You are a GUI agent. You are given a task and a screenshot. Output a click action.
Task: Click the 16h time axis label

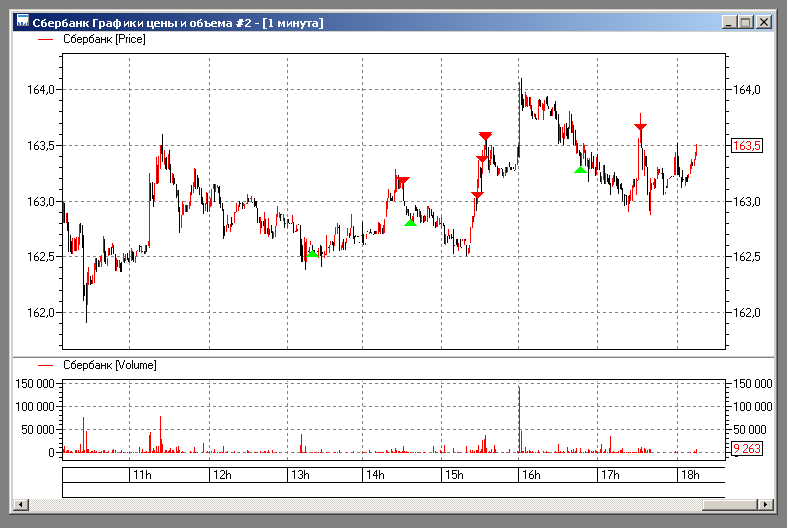point(532,475)
